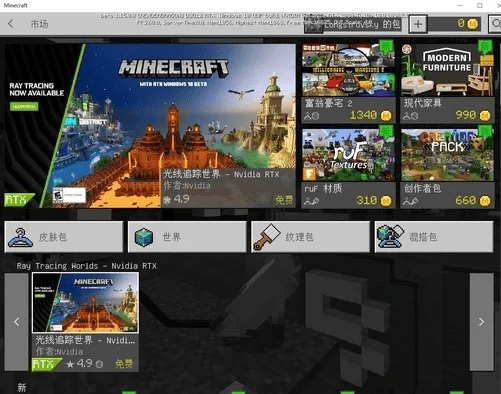Viewport: 501px width, 394px height.
Task: Click the paintbrush icon in 纹理包
Action: click(266, 237)
